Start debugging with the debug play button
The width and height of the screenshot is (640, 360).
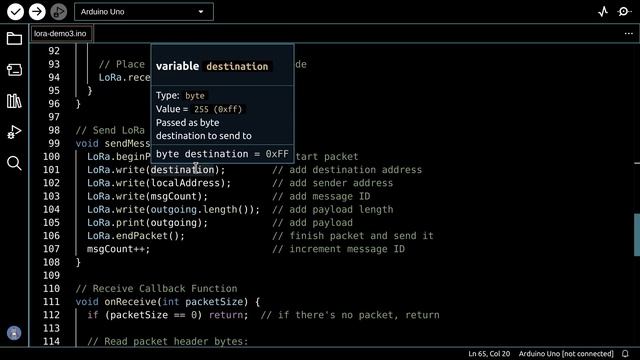(59, 11)
